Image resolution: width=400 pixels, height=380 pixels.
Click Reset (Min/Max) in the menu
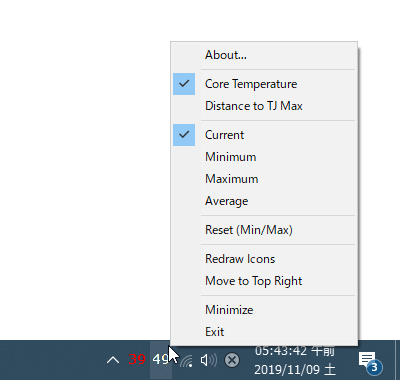[x=264, y=230]
